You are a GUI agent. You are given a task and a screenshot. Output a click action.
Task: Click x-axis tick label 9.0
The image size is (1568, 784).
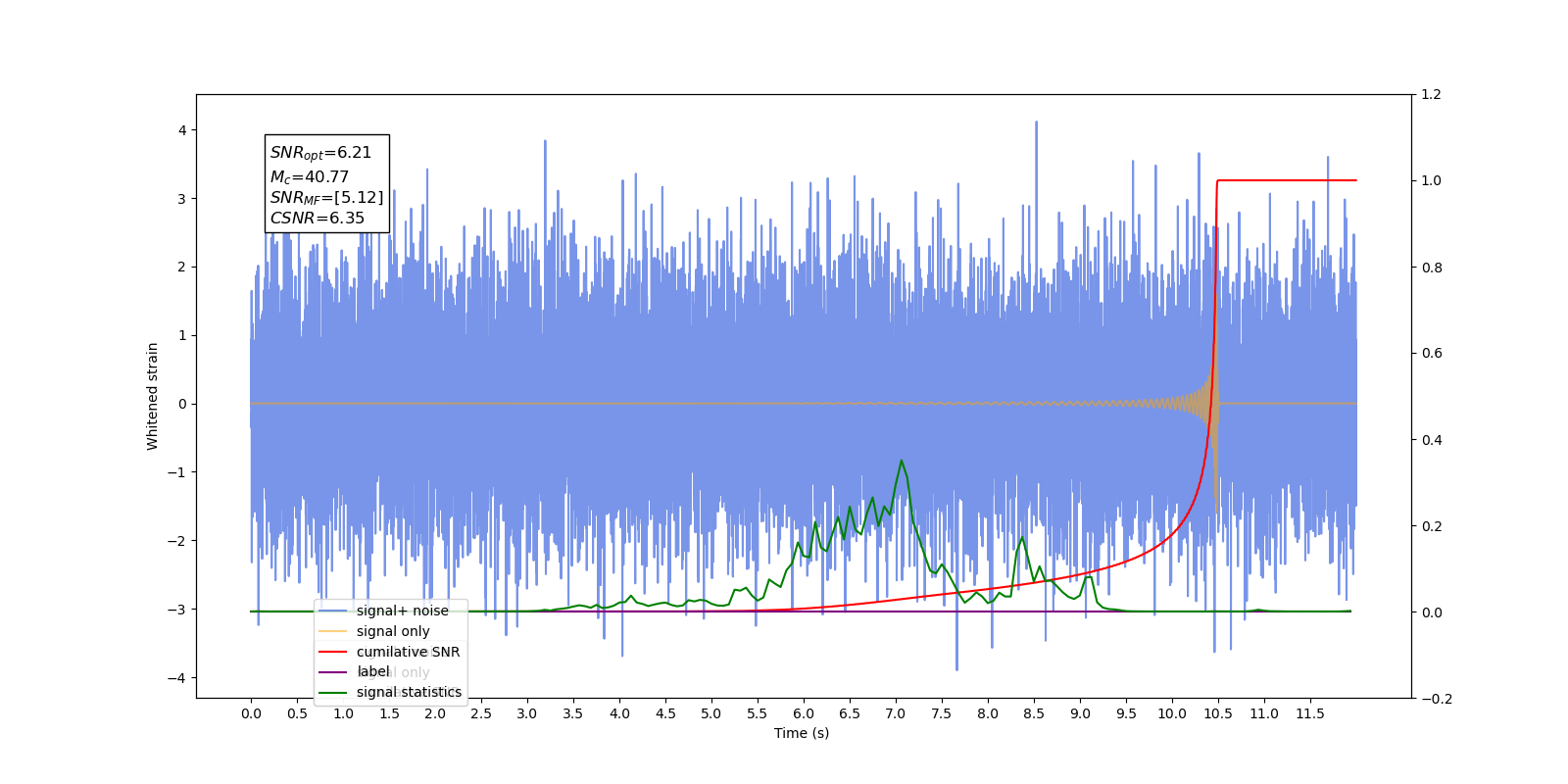click(1080, 713)
